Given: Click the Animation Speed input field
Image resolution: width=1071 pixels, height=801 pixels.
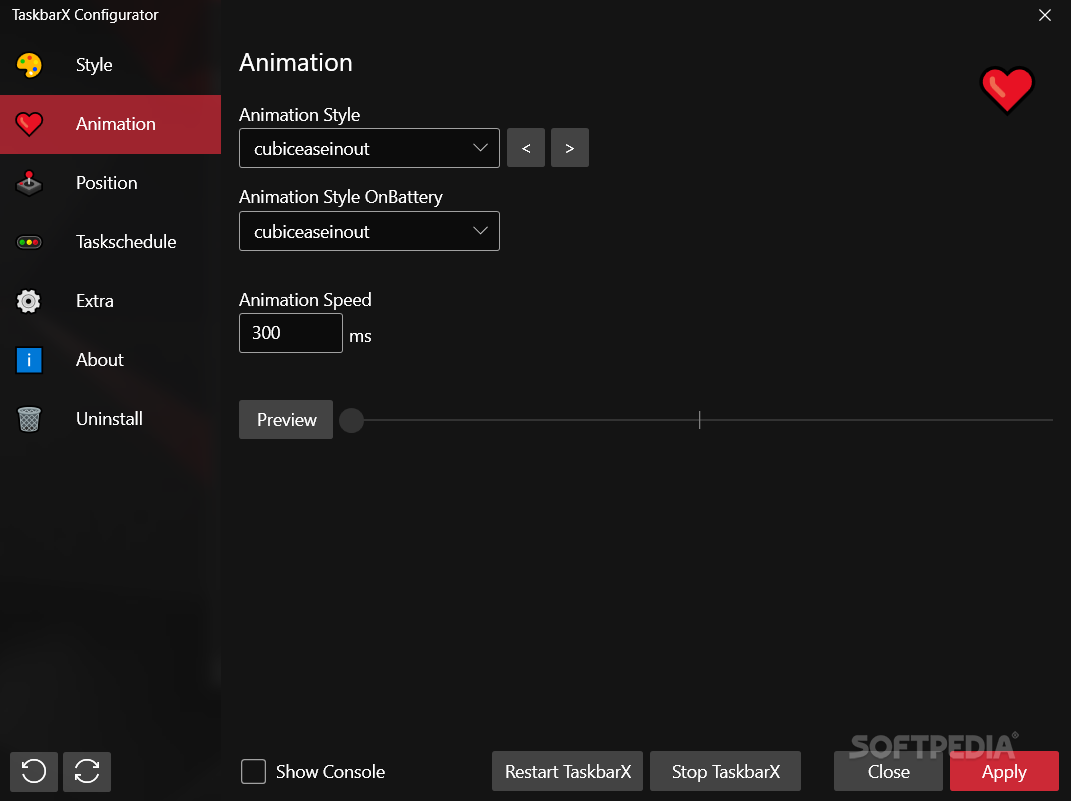Looking at the screenshot, I should tap(291, 333).
